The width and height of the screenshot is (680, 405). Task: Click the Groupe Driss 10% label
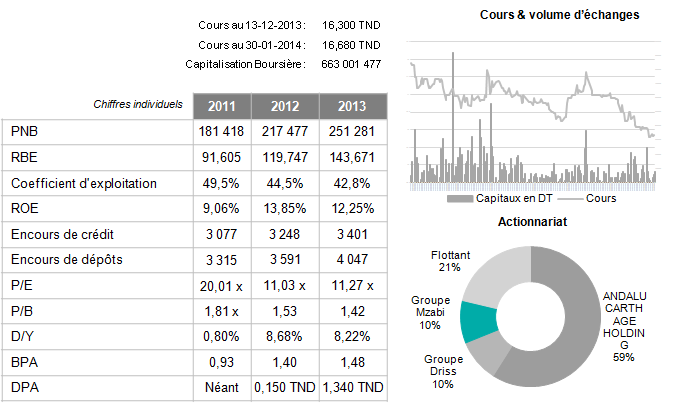click(x=443, y=372)
